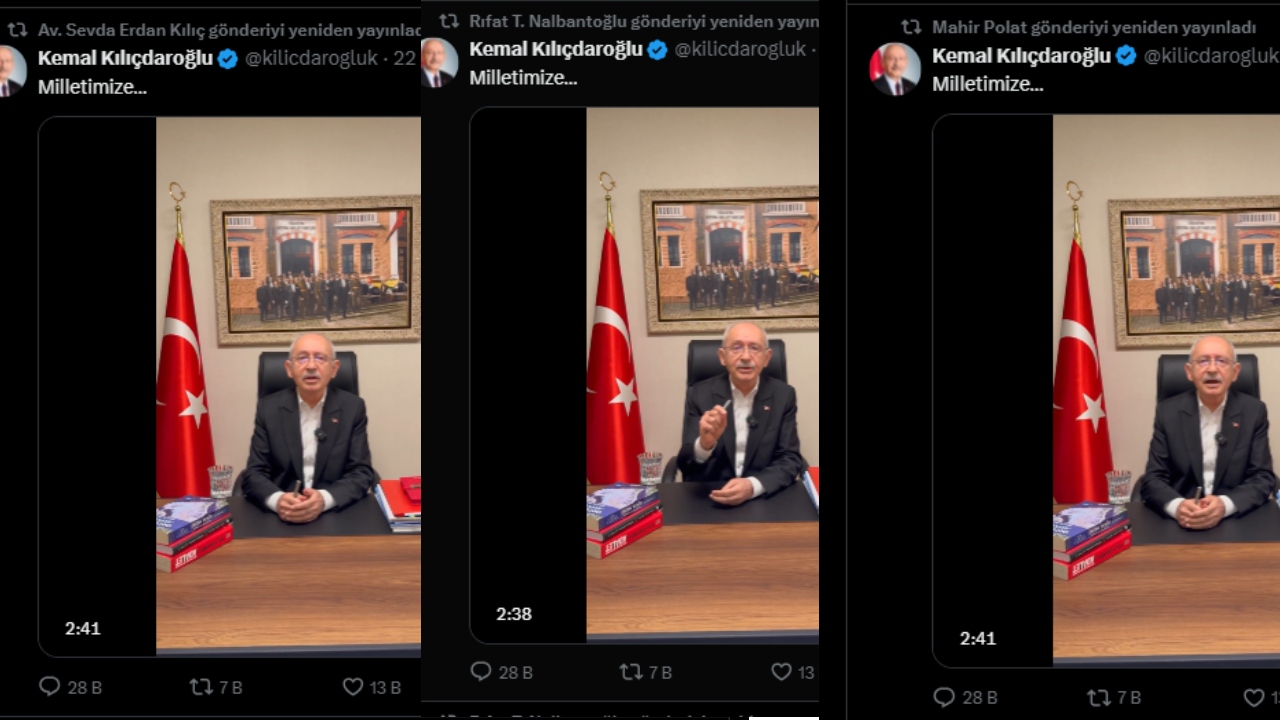Click repost icon under Sevda Erdan Kılıç's repost
1280x720 pixels.
point(201,687)
